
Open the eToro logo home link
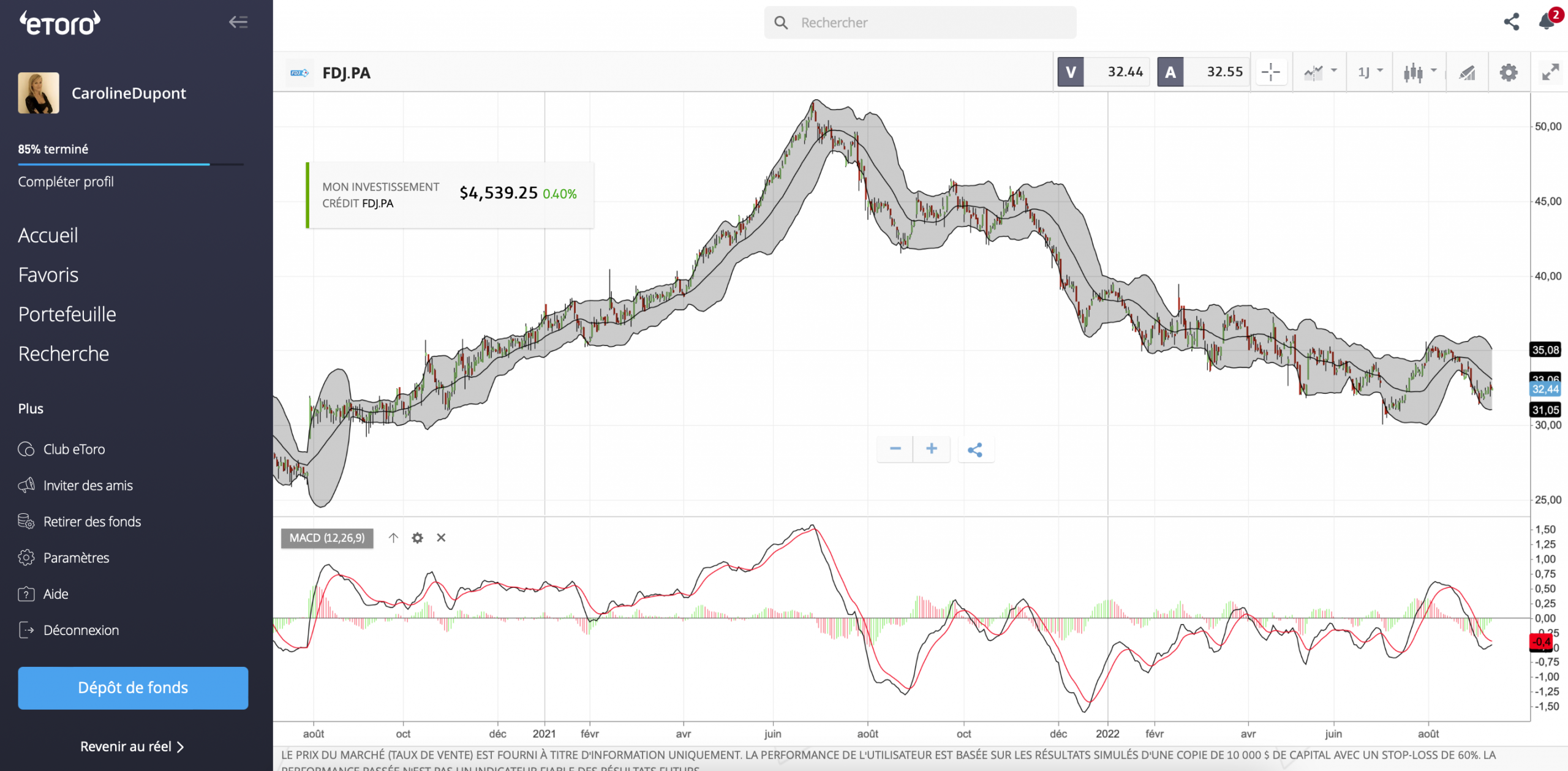pos(60,23)
